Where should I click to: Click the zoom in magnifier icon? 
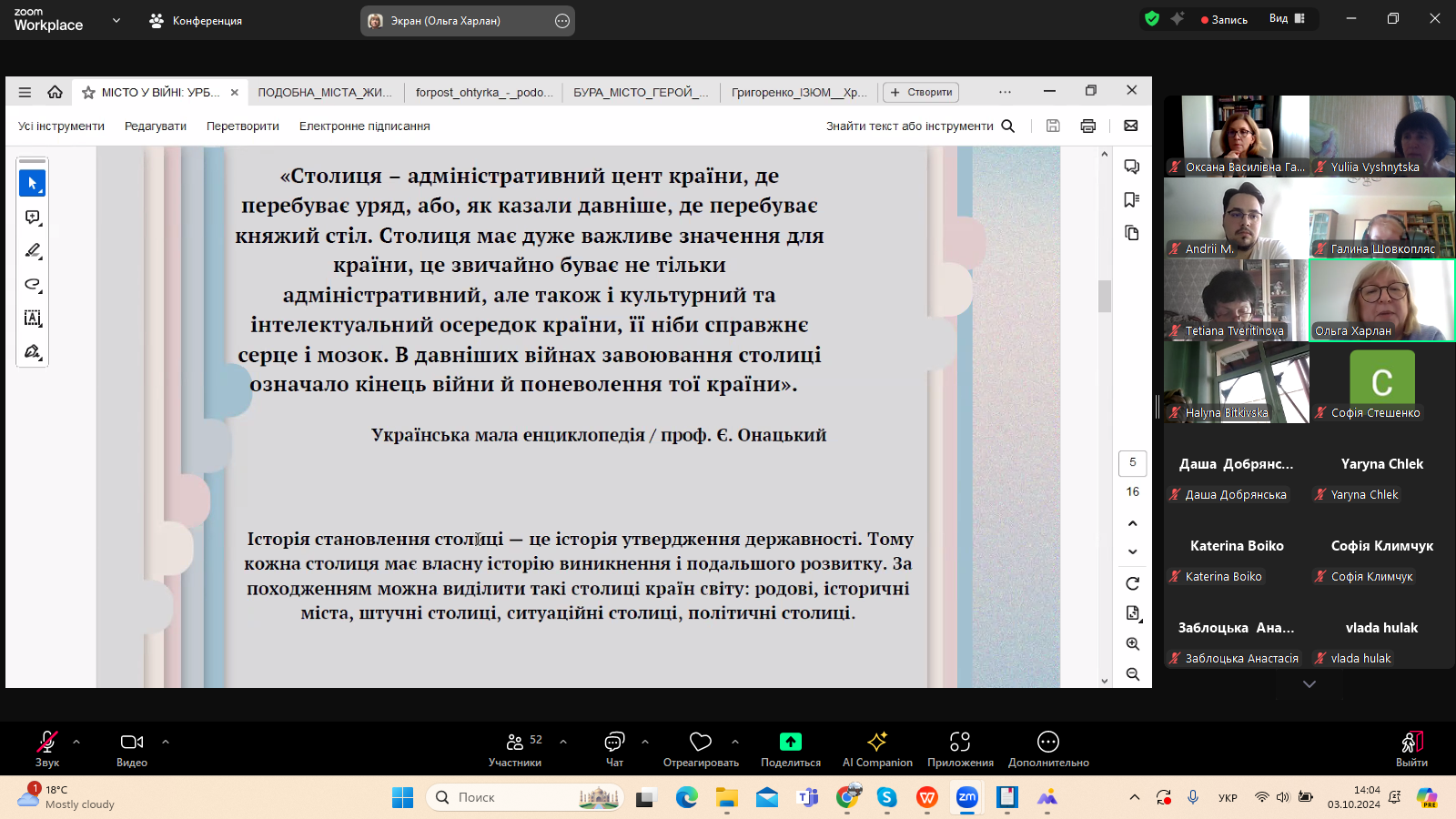click(x=1132, y=644)
